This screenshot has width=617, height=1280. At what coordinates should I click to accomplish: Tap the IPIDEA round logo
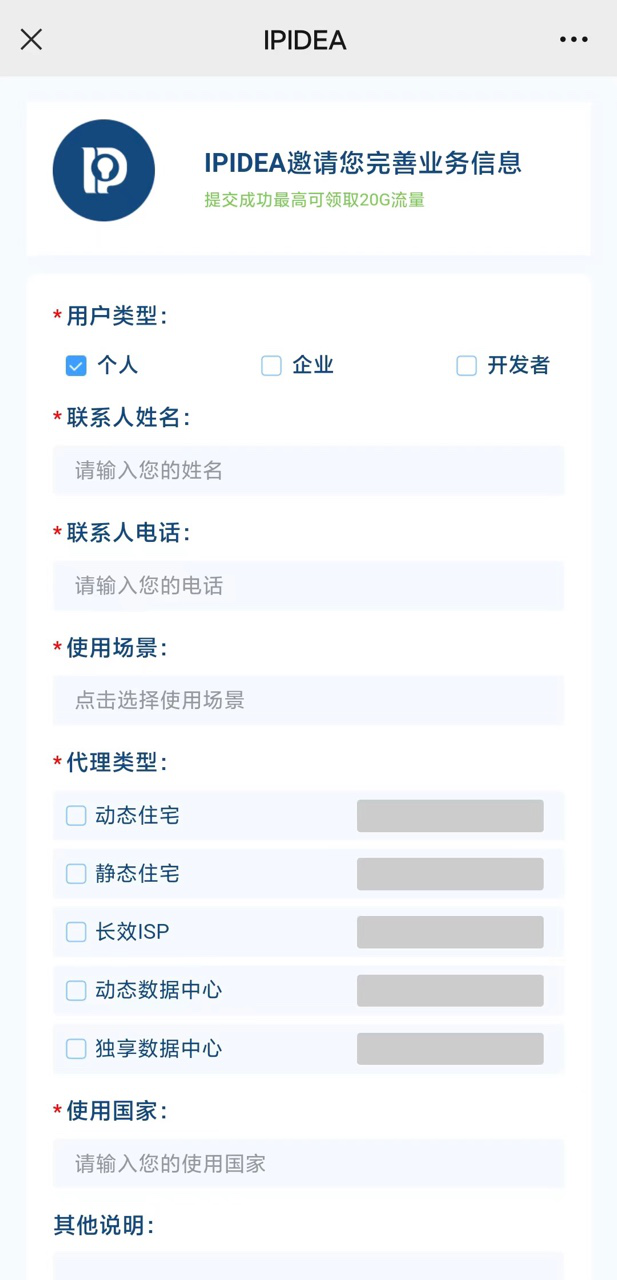[104, 170]
